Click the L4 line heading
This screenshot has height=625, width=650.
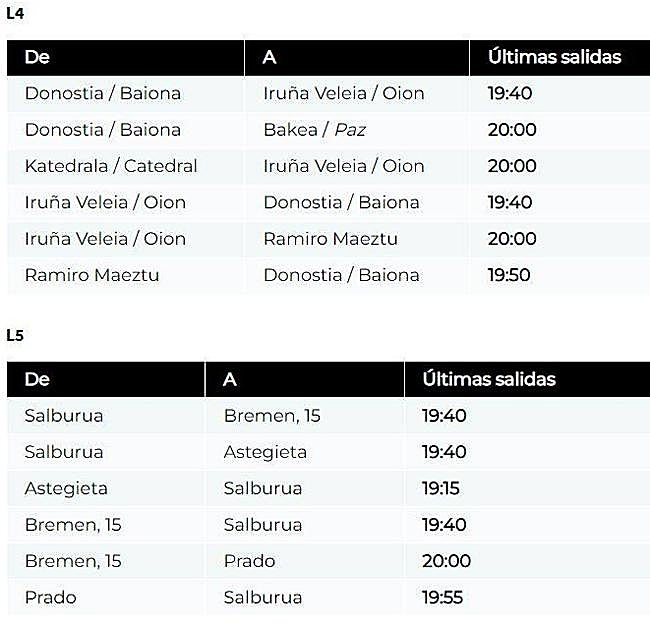(x=15, y=14)
